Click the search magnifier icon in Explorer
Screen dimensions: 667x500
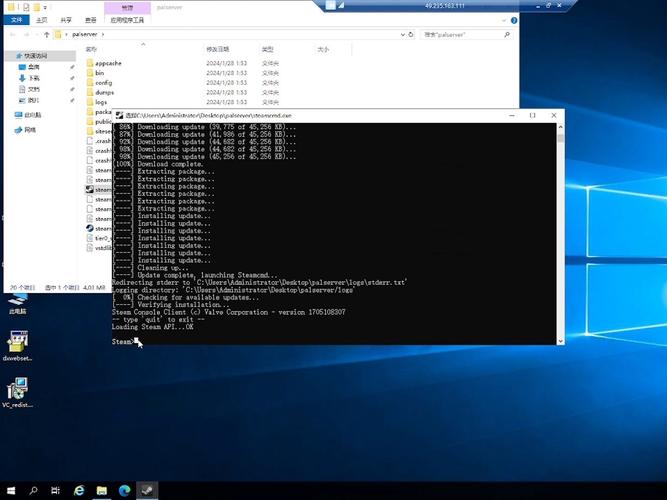click(507, 34)
